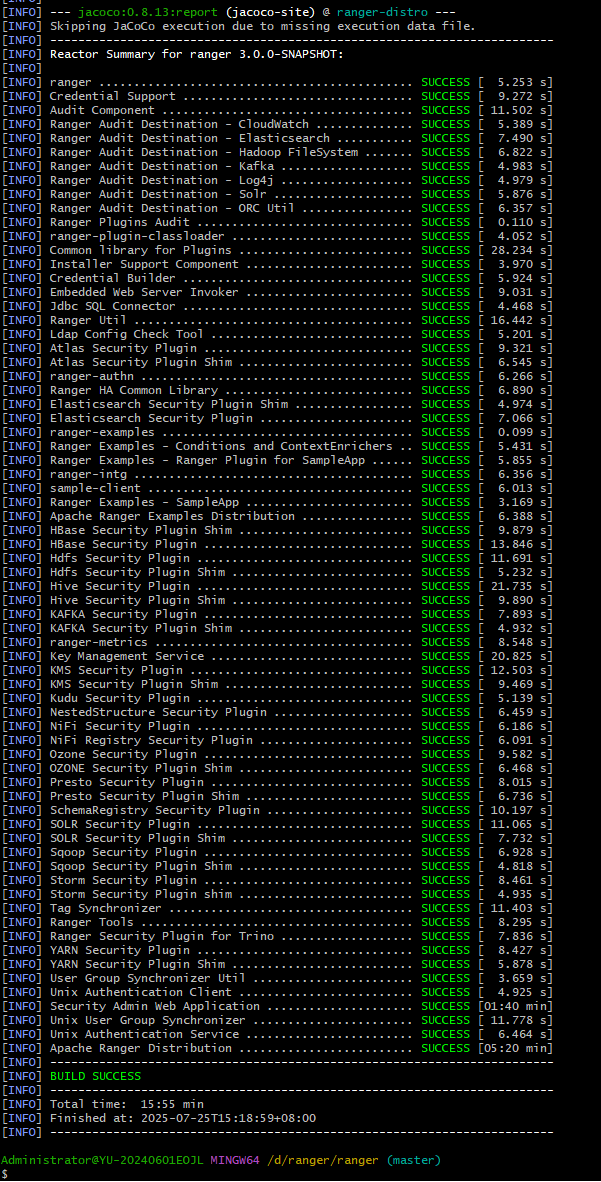Click 'Ranger Audit Destination - Hadoop FileSystem' row
Image resolution: width=601 pixels, height=1182 pixels.
tap(278, 152)
